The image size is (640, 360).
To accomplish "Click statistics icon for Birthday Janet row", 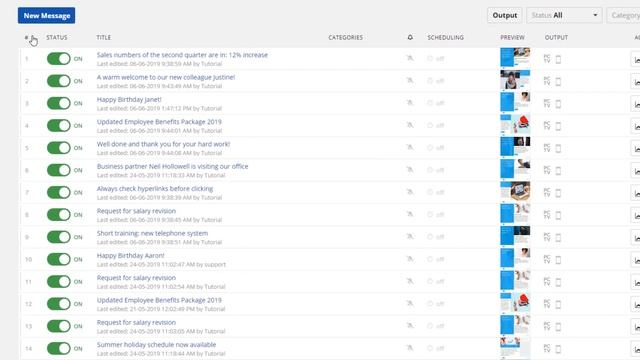I will pyautogui.click(x=636, y=104).
